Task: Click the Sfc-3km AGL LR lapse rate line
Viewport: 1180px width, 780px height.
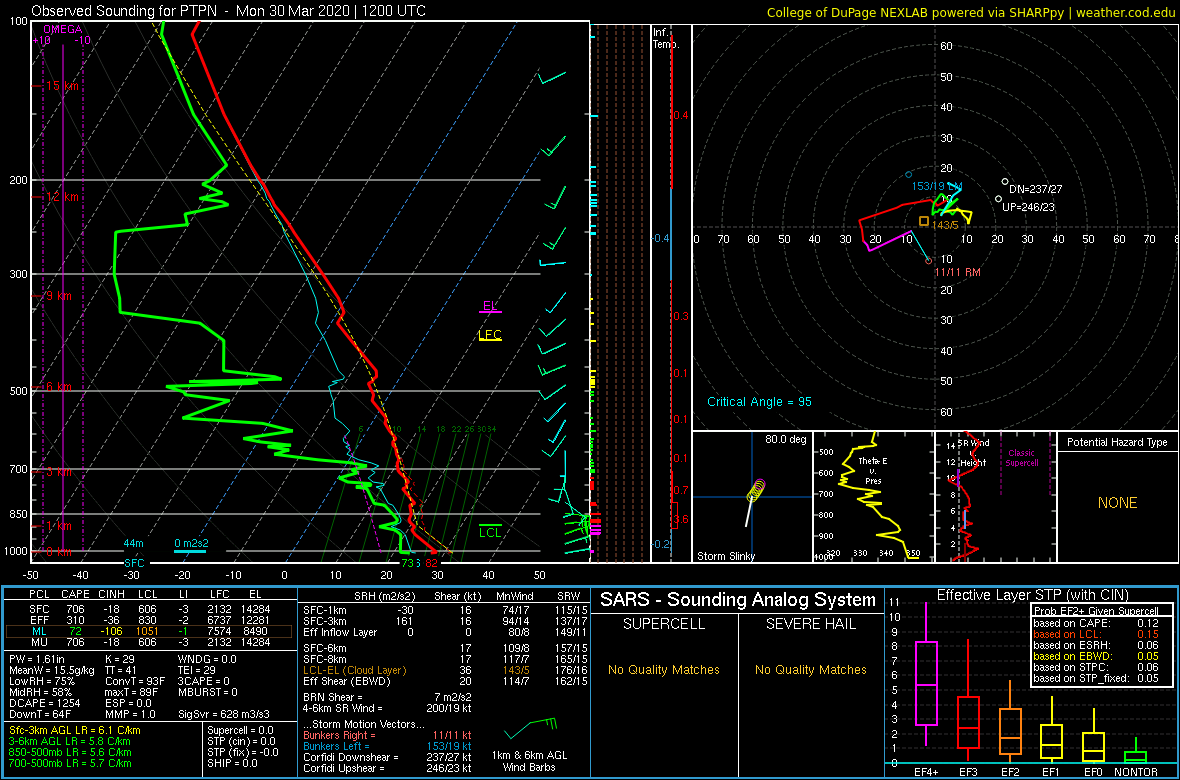Action: 75,730
